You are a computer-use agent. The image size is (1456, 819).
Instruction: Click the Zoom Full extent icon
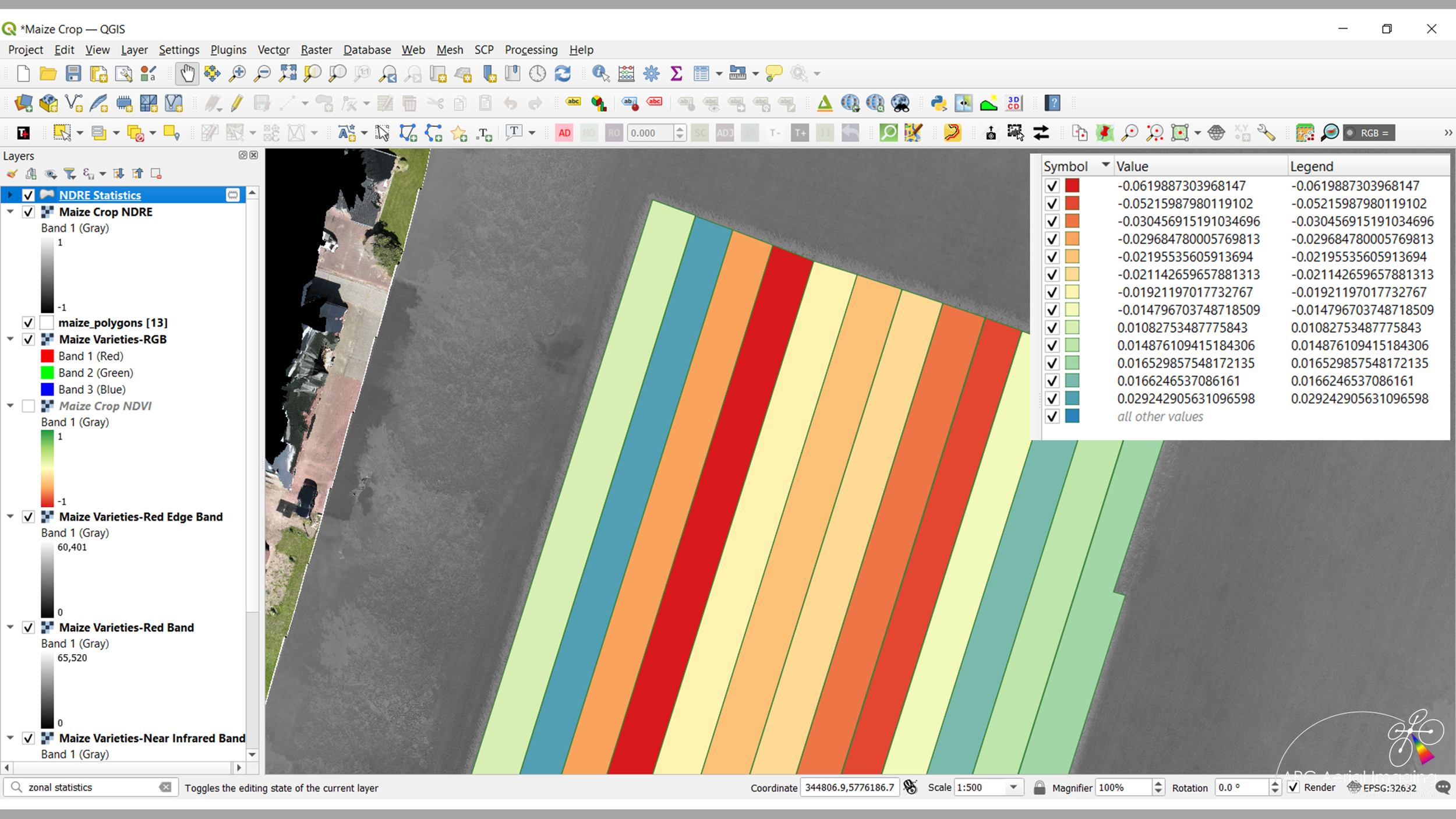click(288, 73)
